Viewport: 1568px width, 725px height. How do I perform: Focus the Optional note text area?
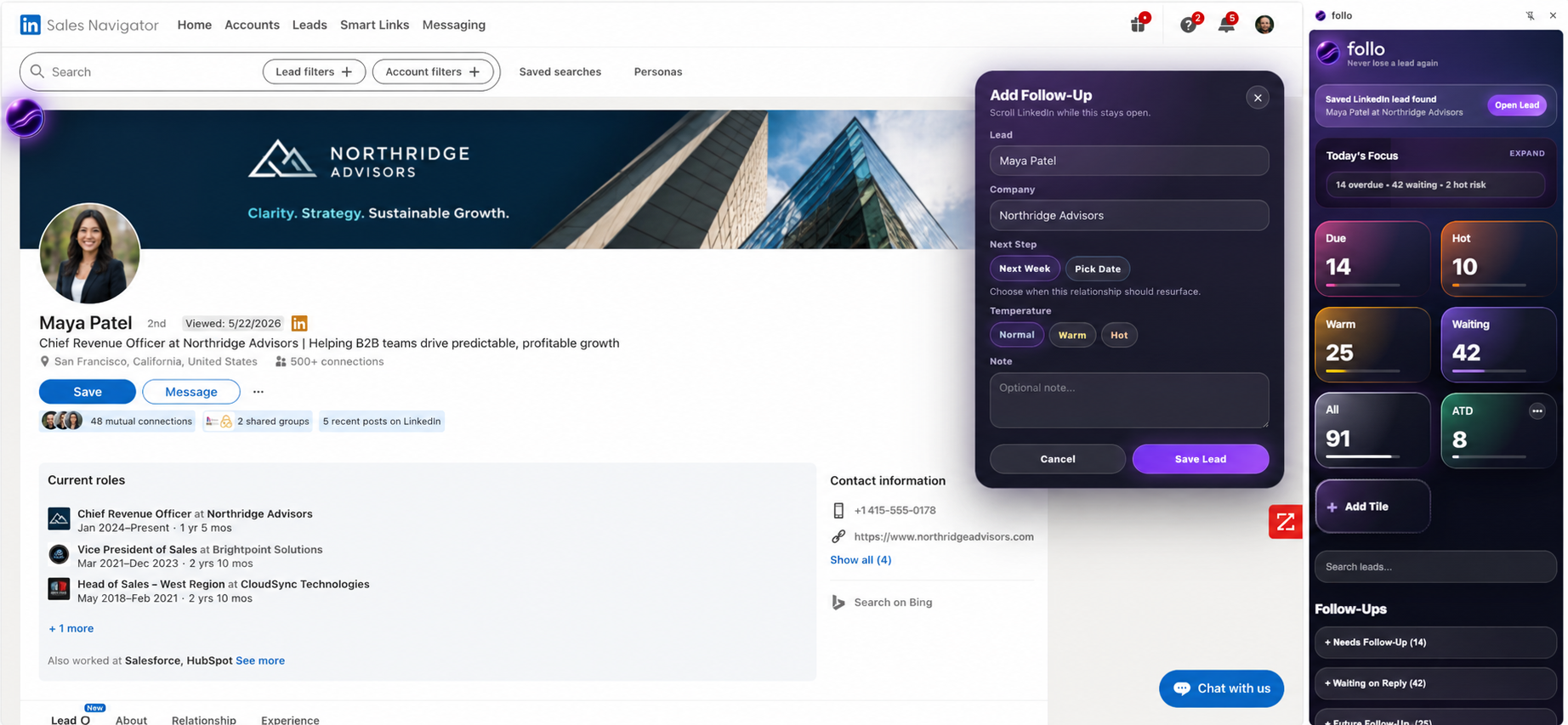1129,400
